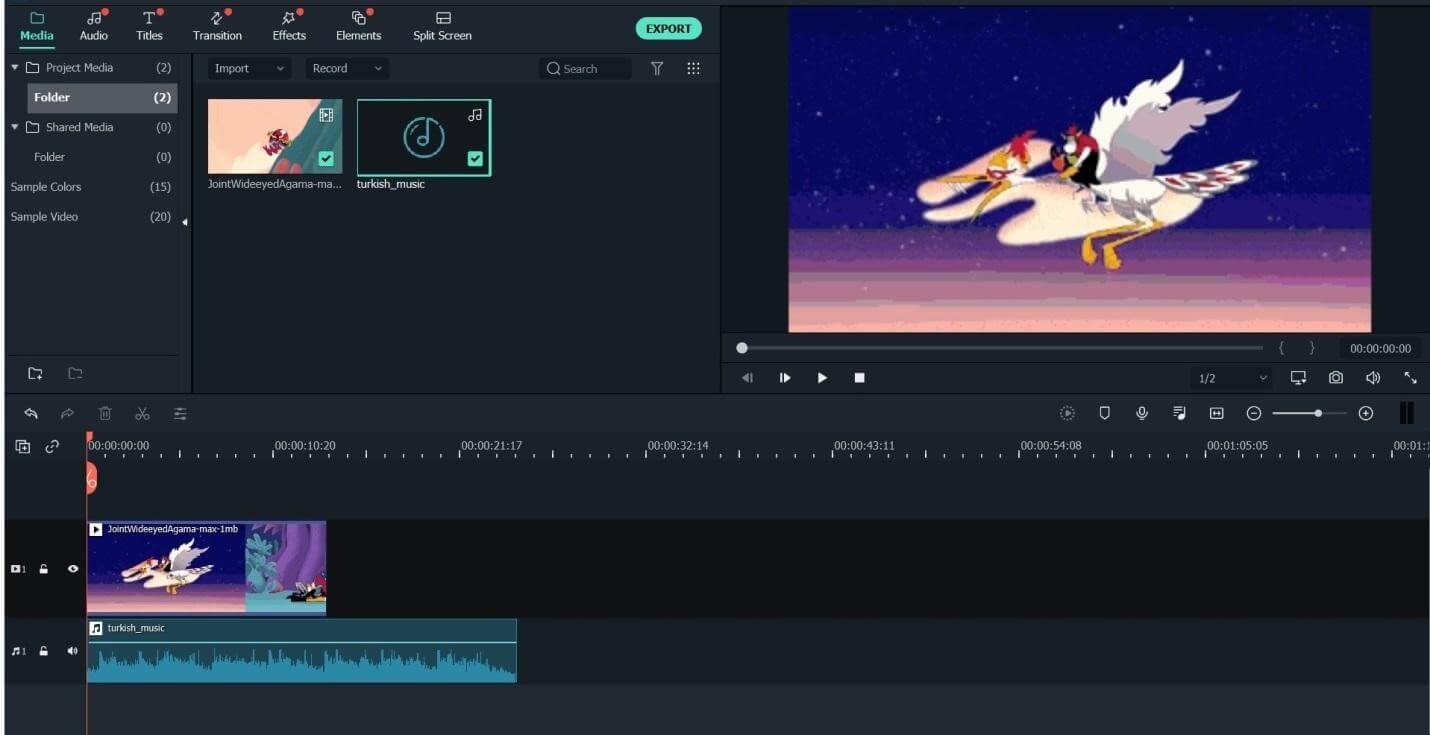1430x735 pixels.
Task: Create a new folder in media library
Action: pos(35,373)
